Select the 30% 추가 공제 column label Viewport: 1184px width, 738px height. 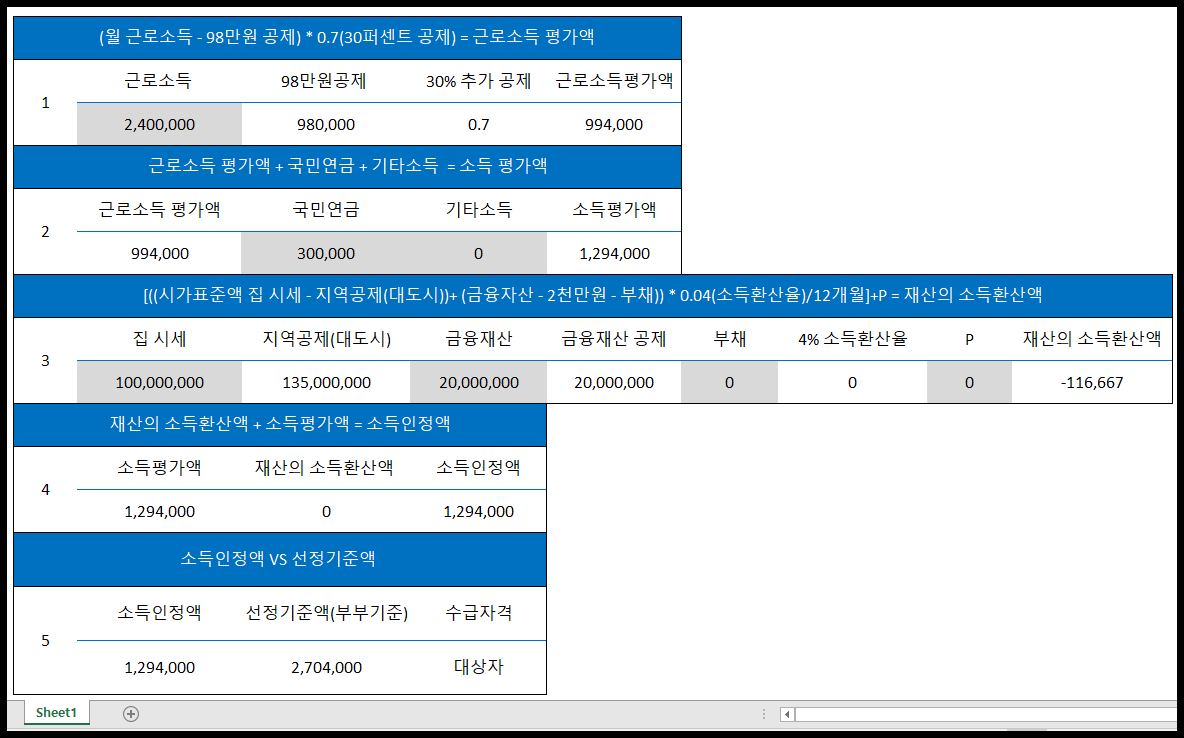(479, 81)
